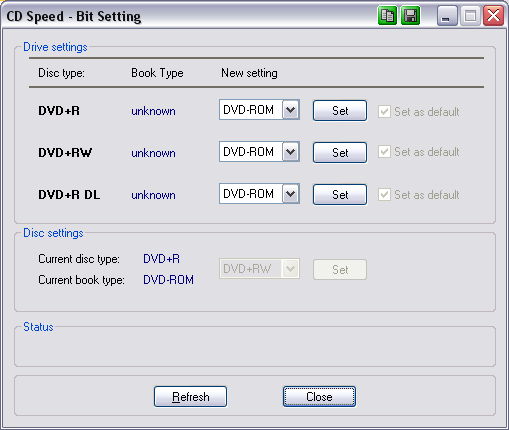Click the 'unknown' book type for DVD+R DL

(x=153, y=195)
